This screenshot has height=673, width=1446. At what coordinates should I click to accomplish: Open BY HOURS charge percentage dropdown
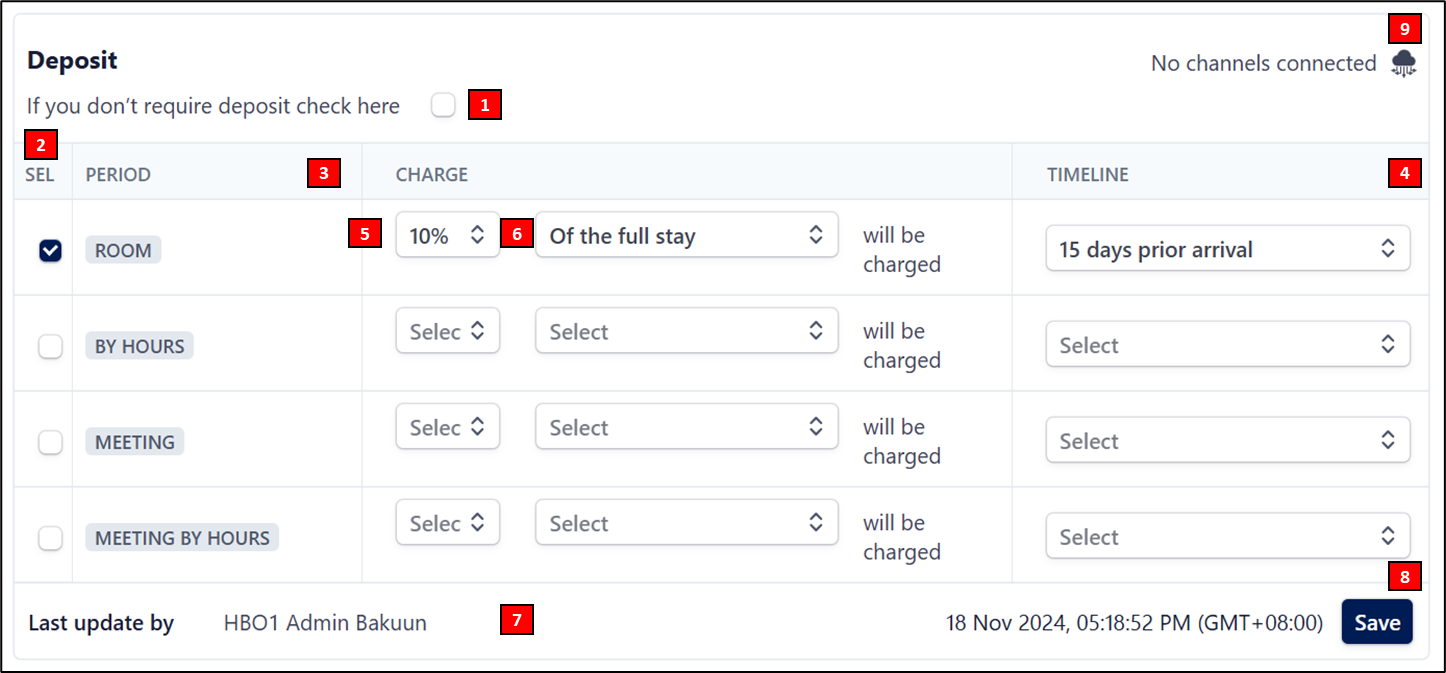pos(447,332)
